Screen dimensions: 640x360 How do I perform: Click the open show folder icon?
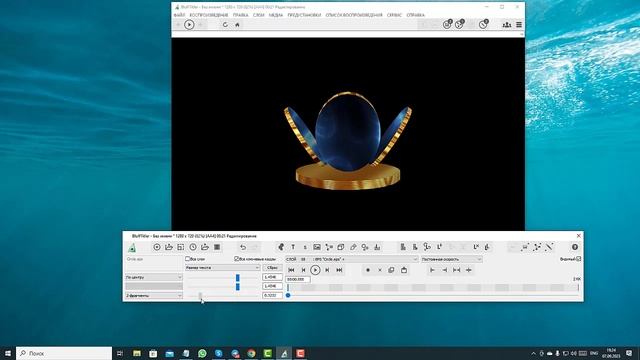click(x=169, y=247)
